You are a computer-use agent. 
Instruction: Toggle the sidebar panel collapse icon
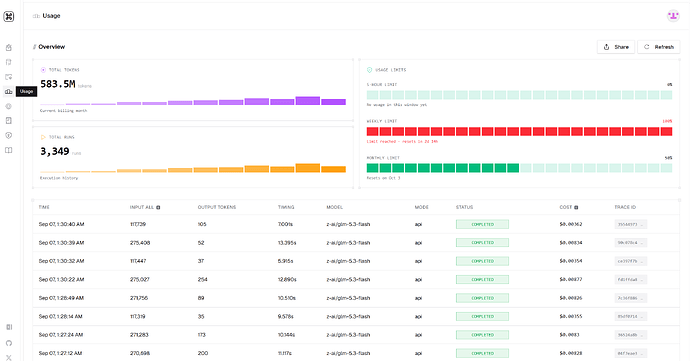pos(9,327)
